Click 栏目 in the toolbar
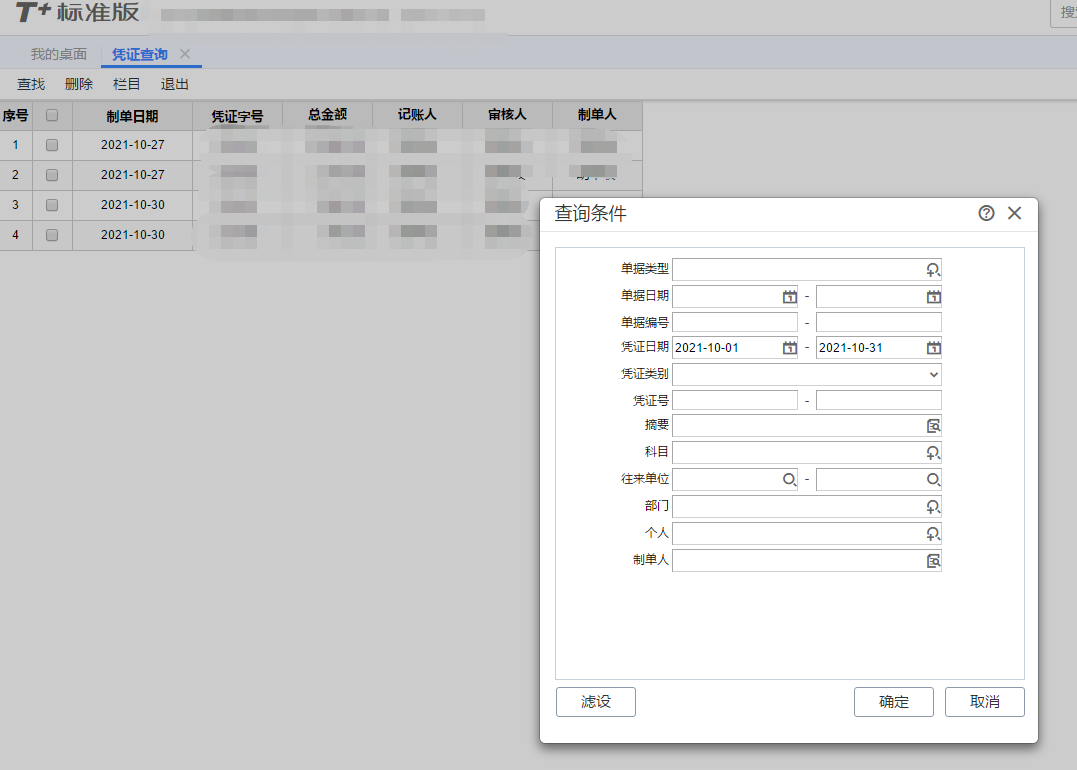This screenshot has height=770, width=1077. (x=126, y=84)
